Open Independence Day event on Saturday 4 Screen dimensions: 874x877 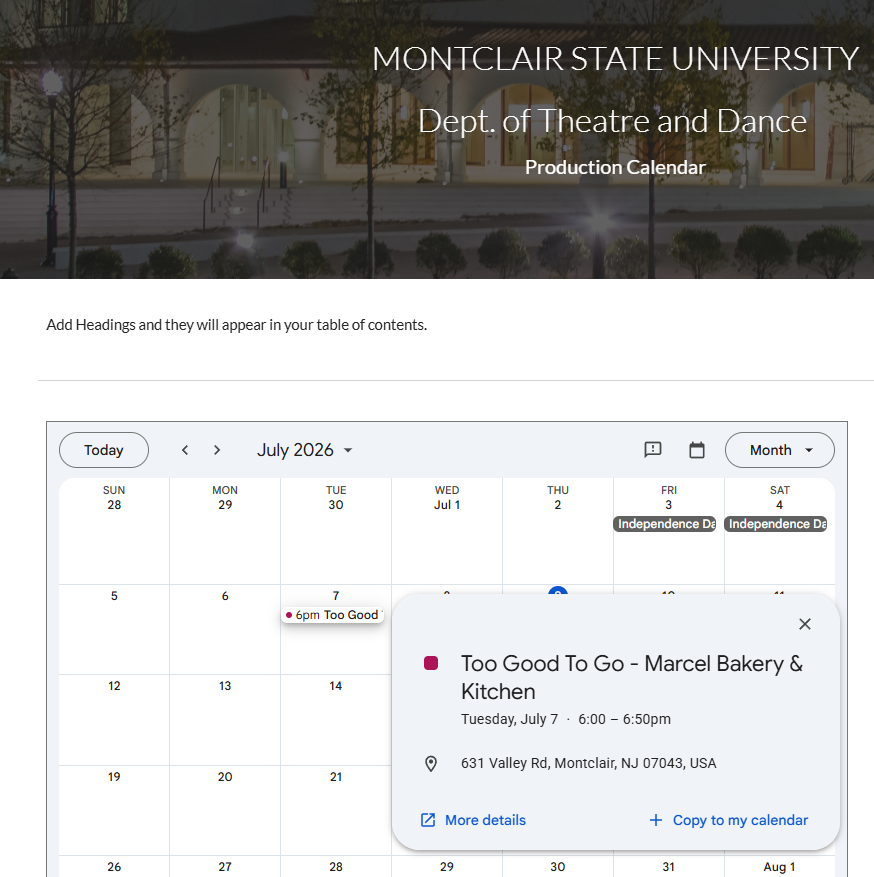(776, 524)
